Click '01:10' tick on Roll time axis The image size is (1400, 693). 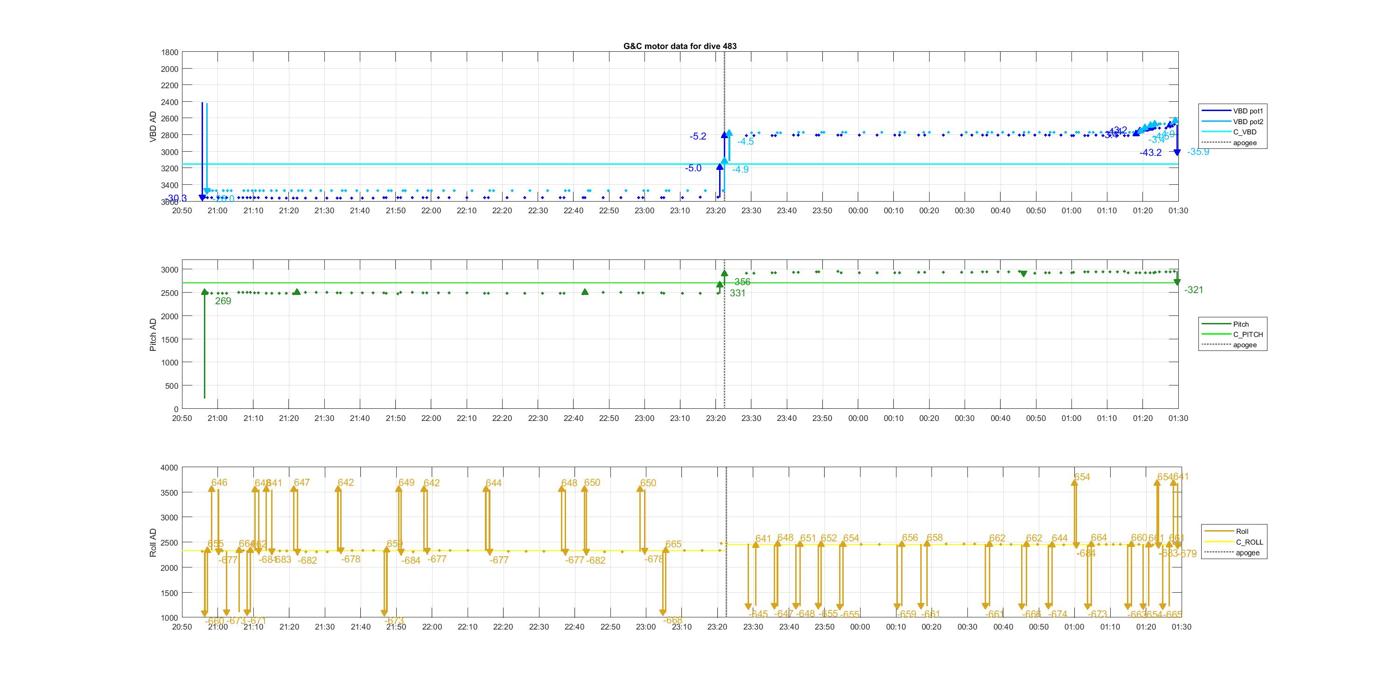pyautogui.click(x=1110, y=627)
